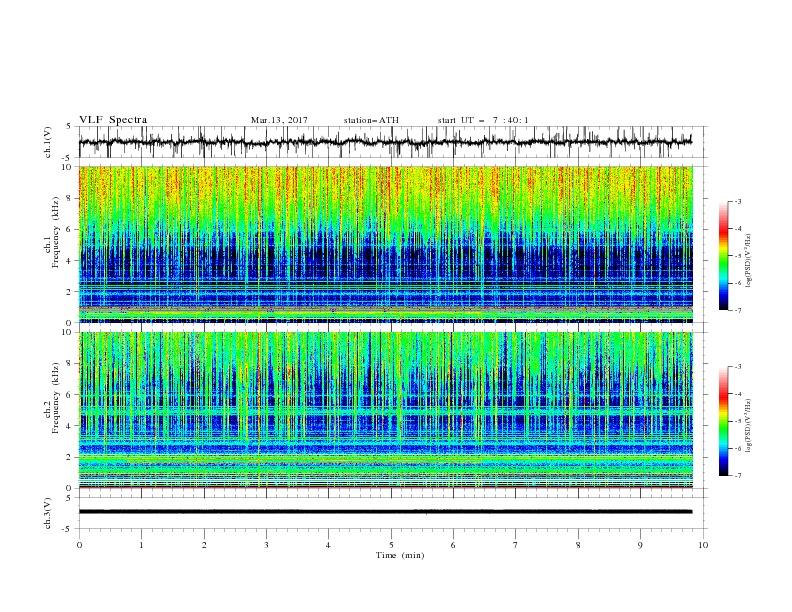The width and height of the screenshot is (792, 612).
Task: Click the "7" tick on the time axis
Action: point(516,545)
